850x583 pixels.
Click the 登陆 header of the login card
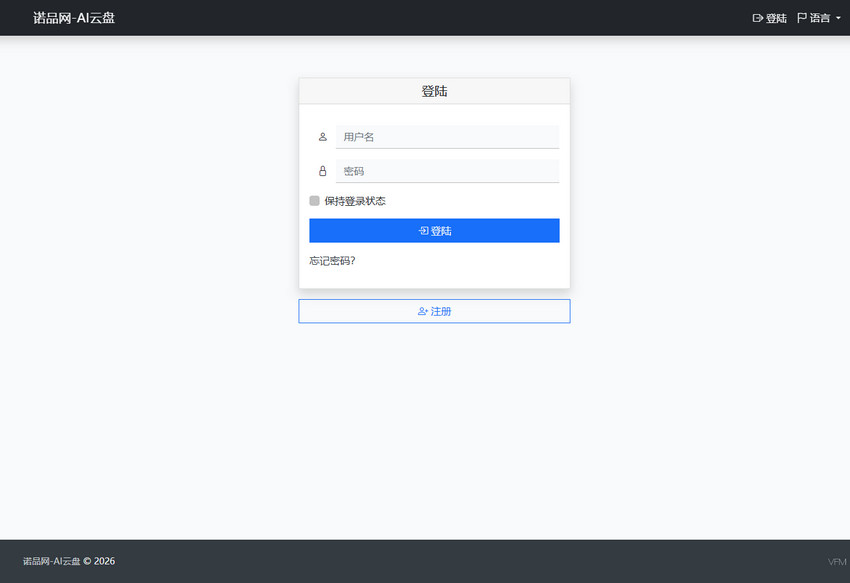click(434, 91)
